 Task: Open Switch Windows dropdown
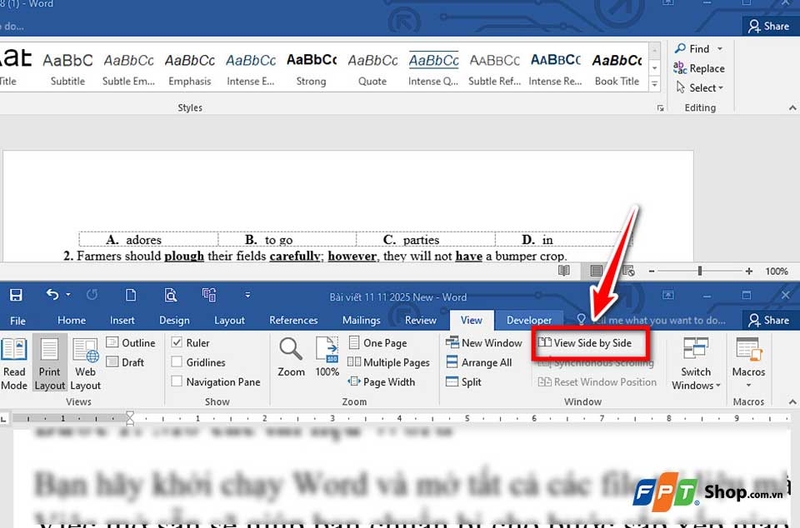coord(695,364)
